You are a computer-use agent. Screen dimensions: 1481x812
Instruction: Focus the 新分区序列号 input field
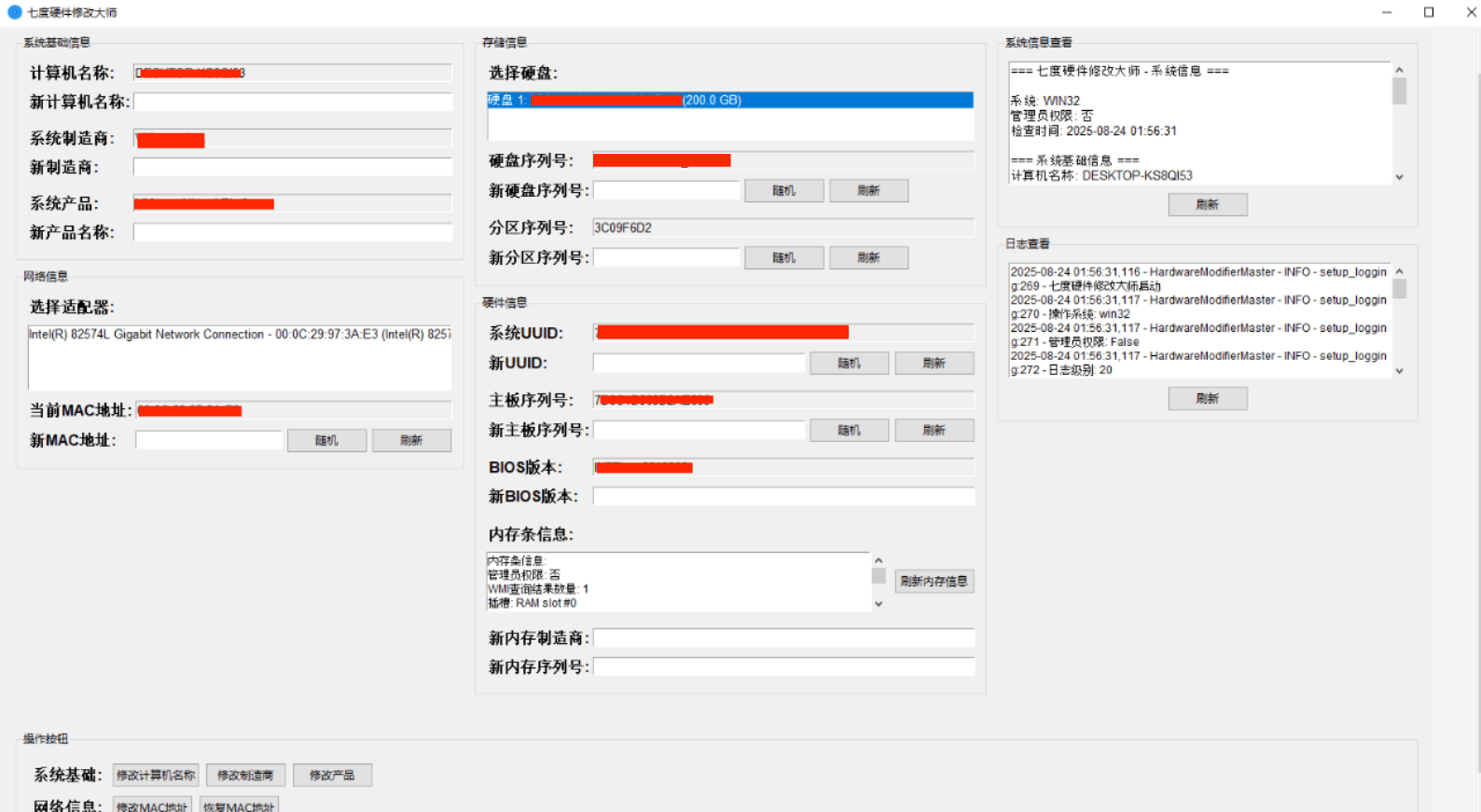[x=667, y=257]
